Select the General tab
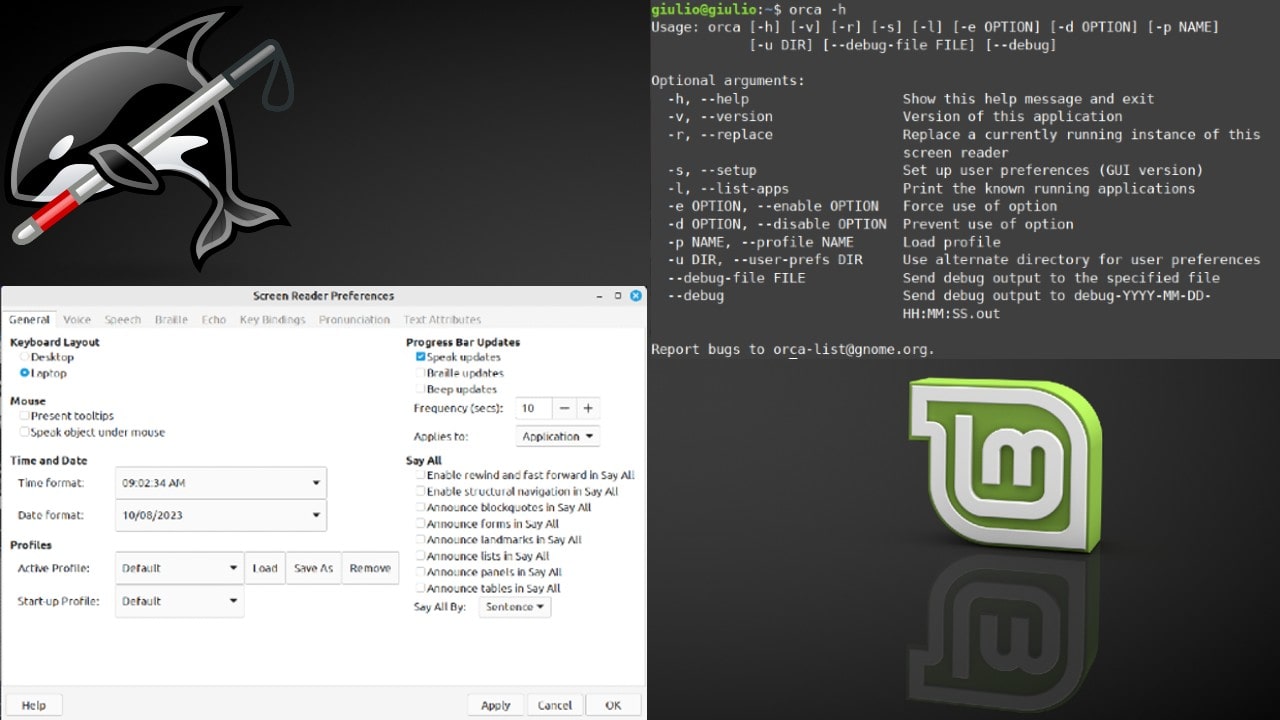The width and height of the screenshot is (1280, 720). (x=29, y=320)
